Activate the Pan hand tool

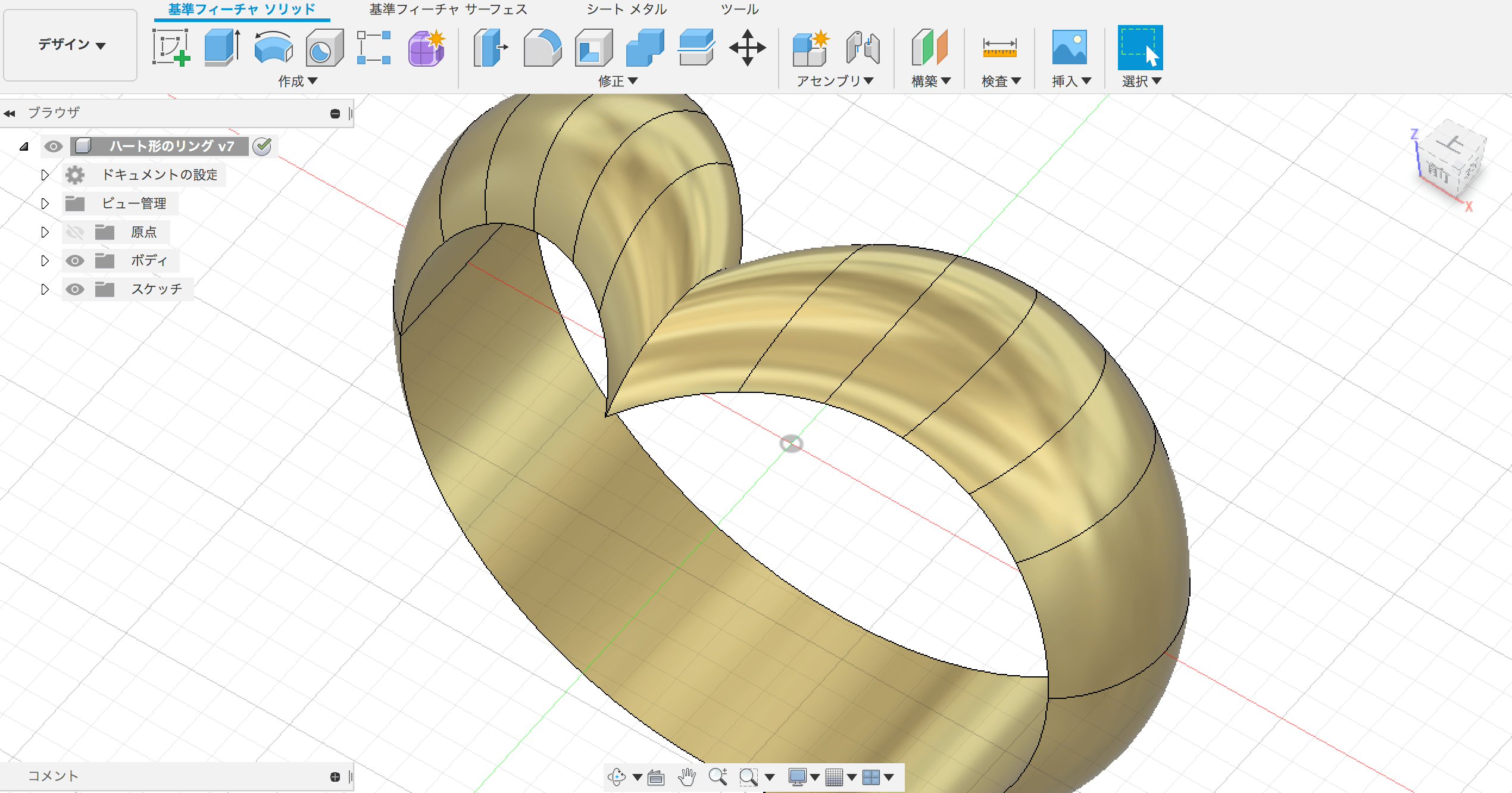[688, 777]
